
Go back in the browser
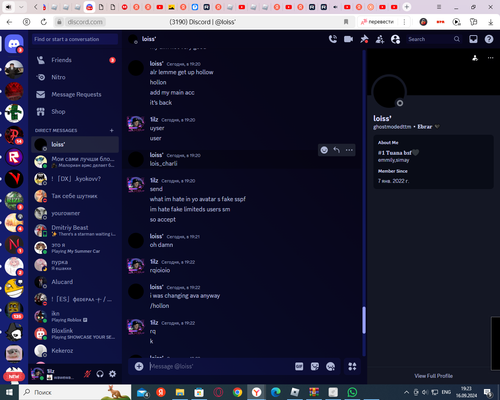coord(9,22)
